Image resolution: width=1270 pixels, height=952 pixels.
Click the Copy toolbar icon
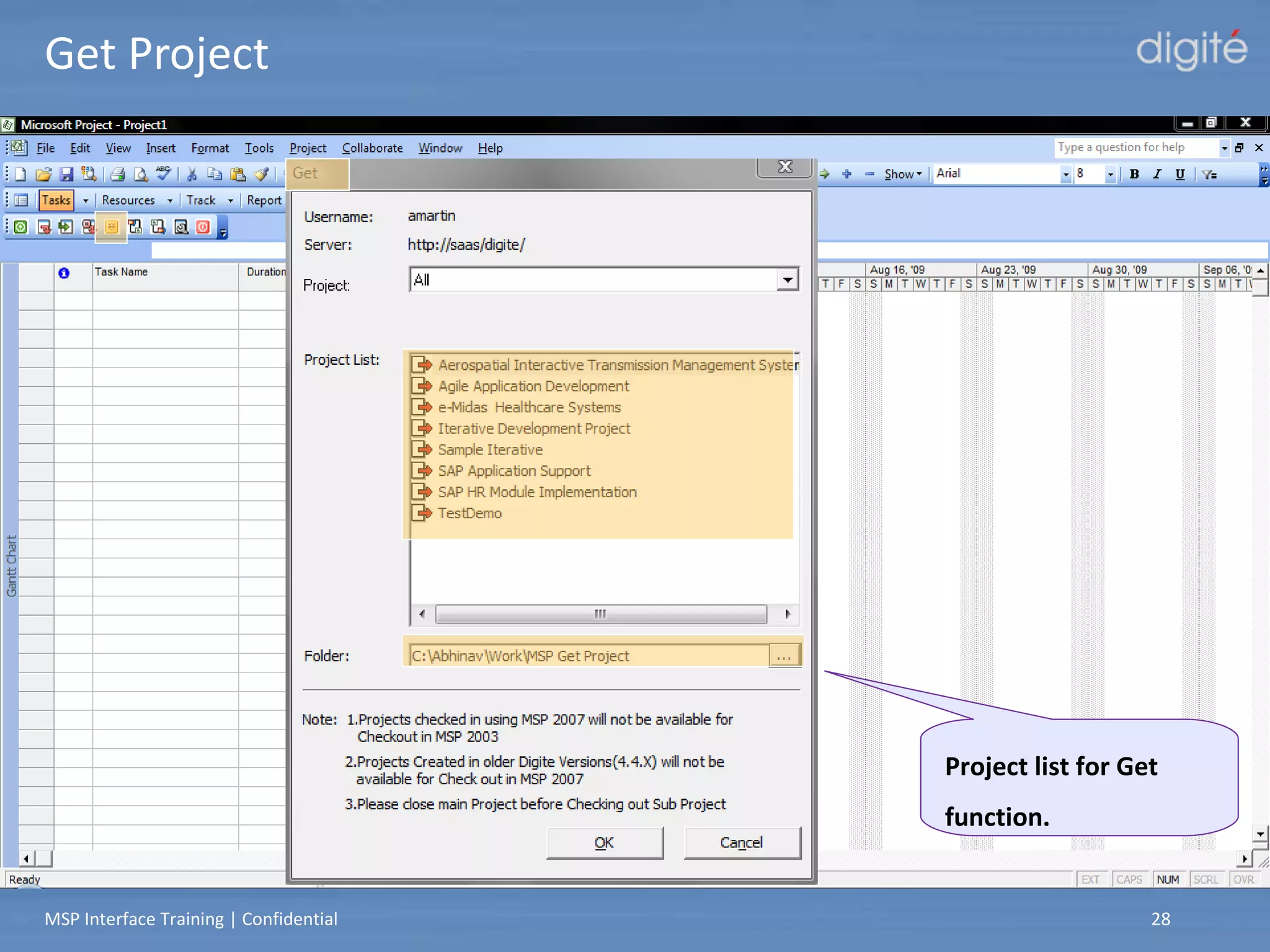click(x=215, y=174)
